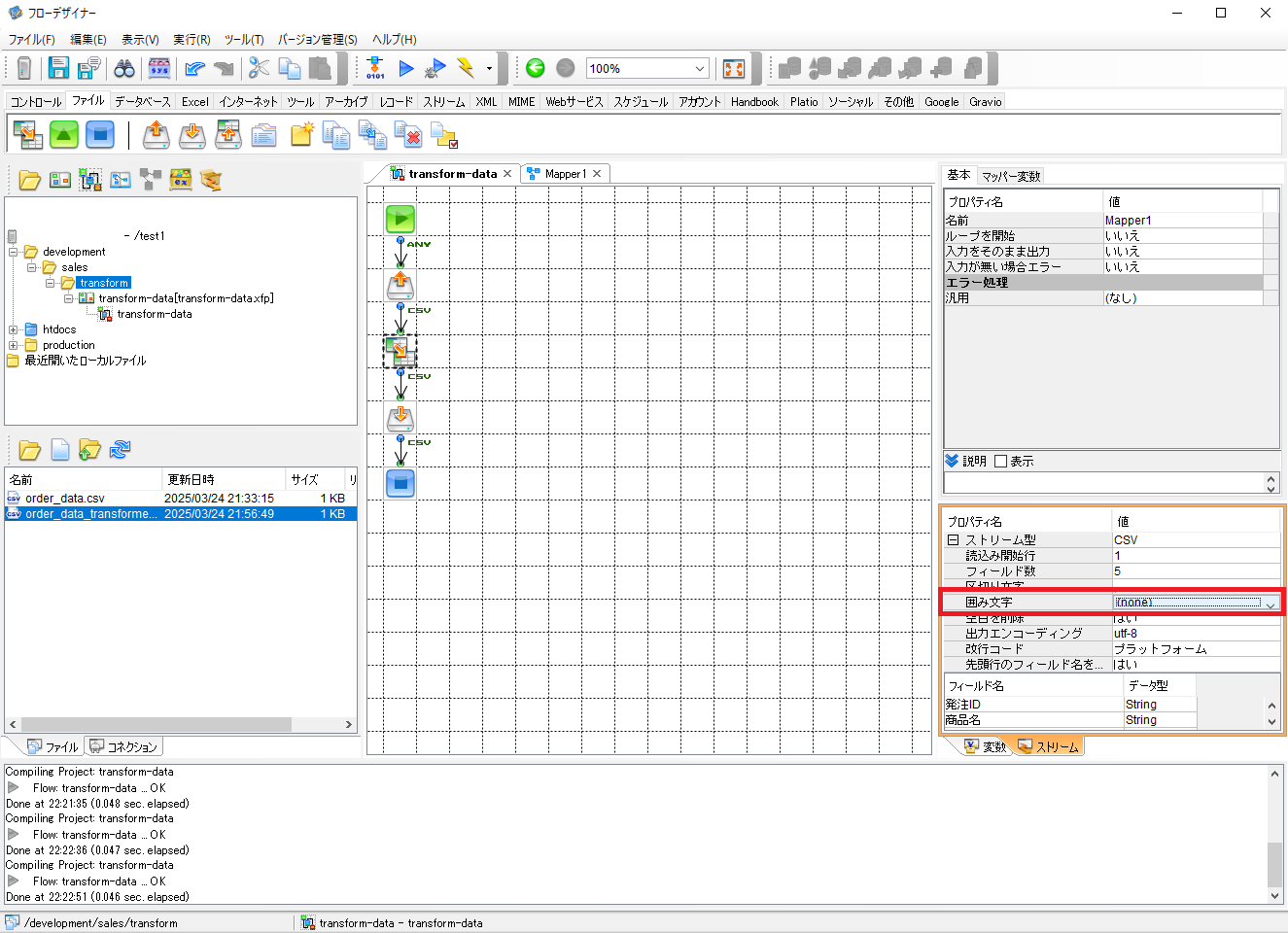Image resolution: width=1288 pixels, height=933 pixels.
Task: Open the ファイル(F) menu
Action: [x=32, y=40]
